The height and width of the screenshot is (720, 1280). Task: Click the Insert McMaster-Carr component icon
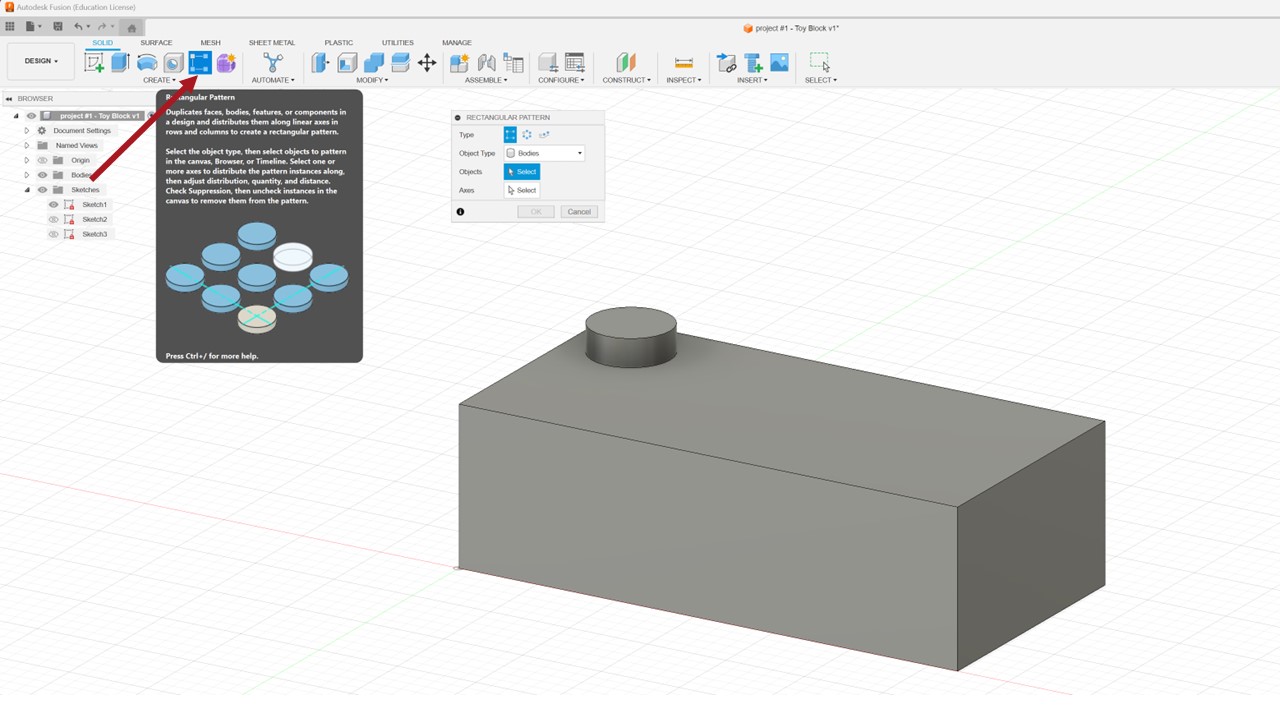click(x=753, y=63)
